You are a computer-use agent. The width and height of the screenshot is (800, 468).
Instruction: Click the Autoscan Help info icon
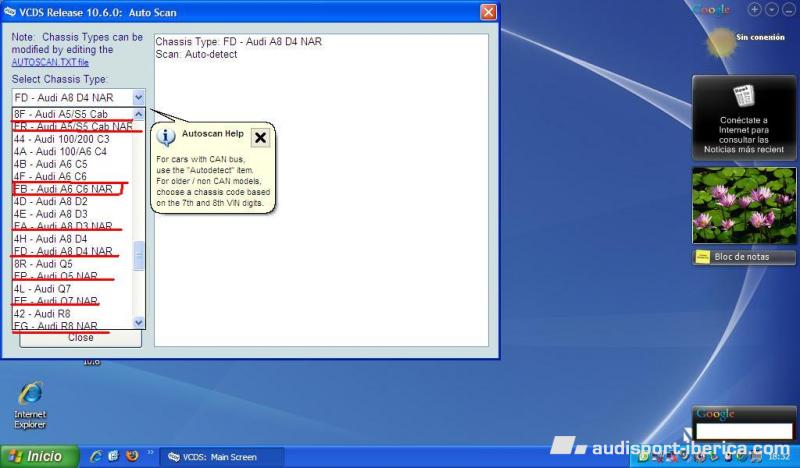pyautogui.click(x=166, y=137)
